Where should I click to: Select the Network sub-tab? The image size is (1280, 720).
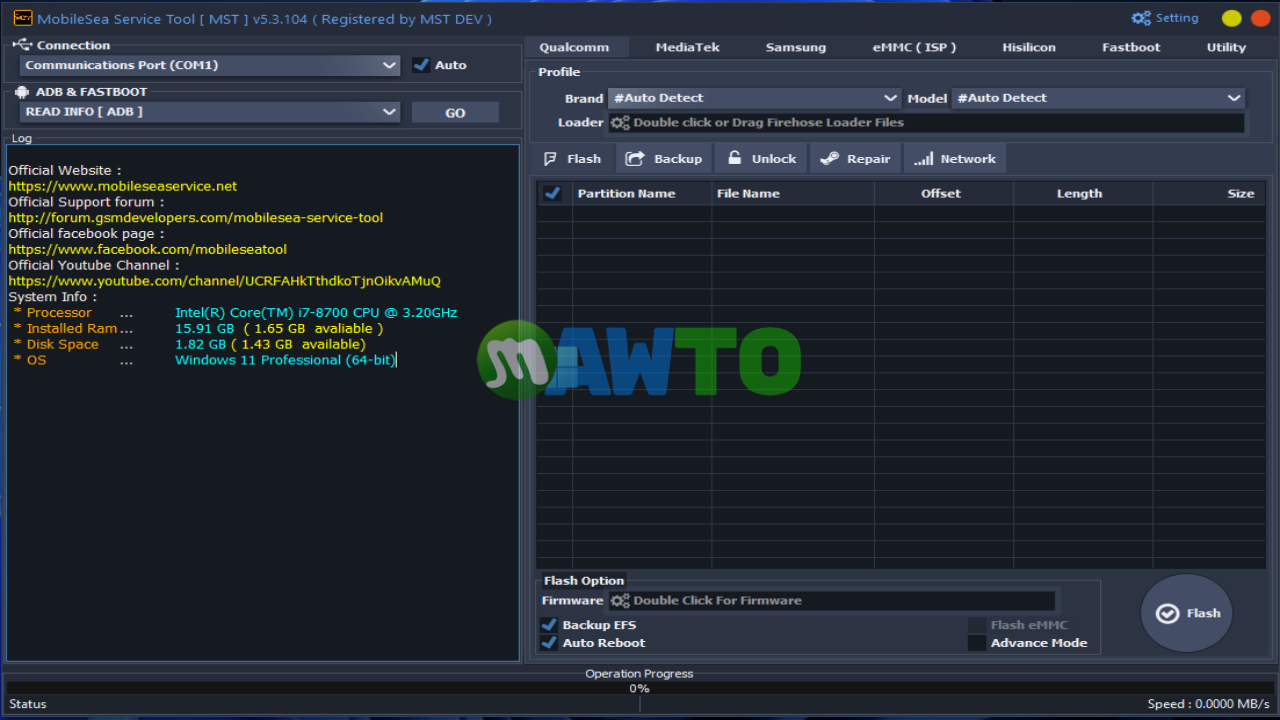click(x=955, y=159)
